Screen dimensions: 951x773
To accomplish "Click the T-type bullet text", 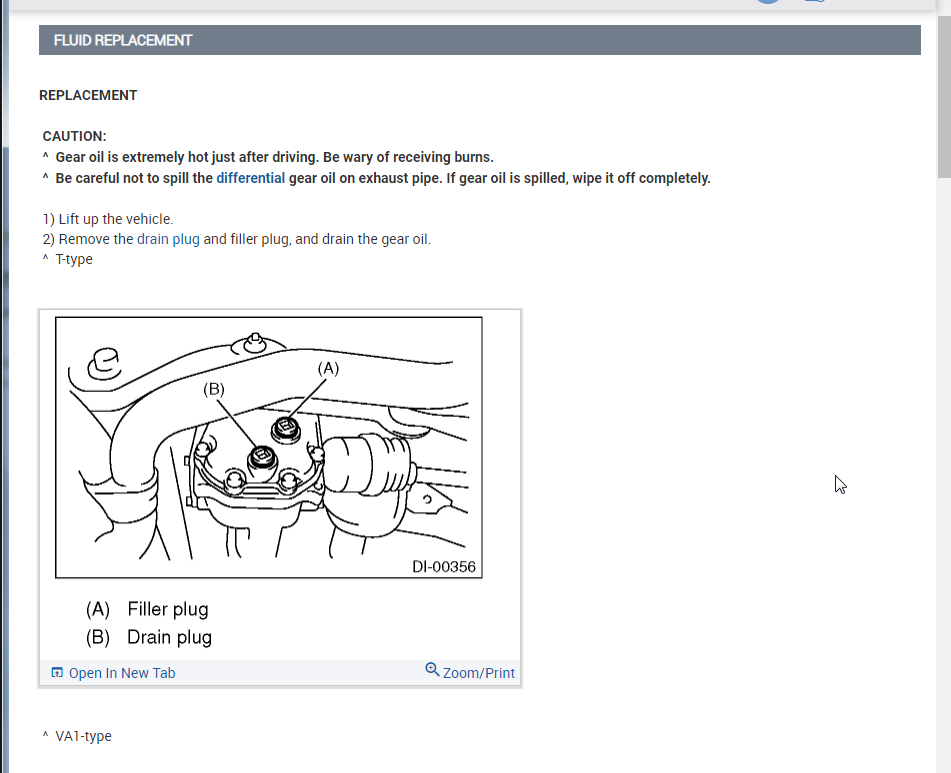I will [74, 259].
